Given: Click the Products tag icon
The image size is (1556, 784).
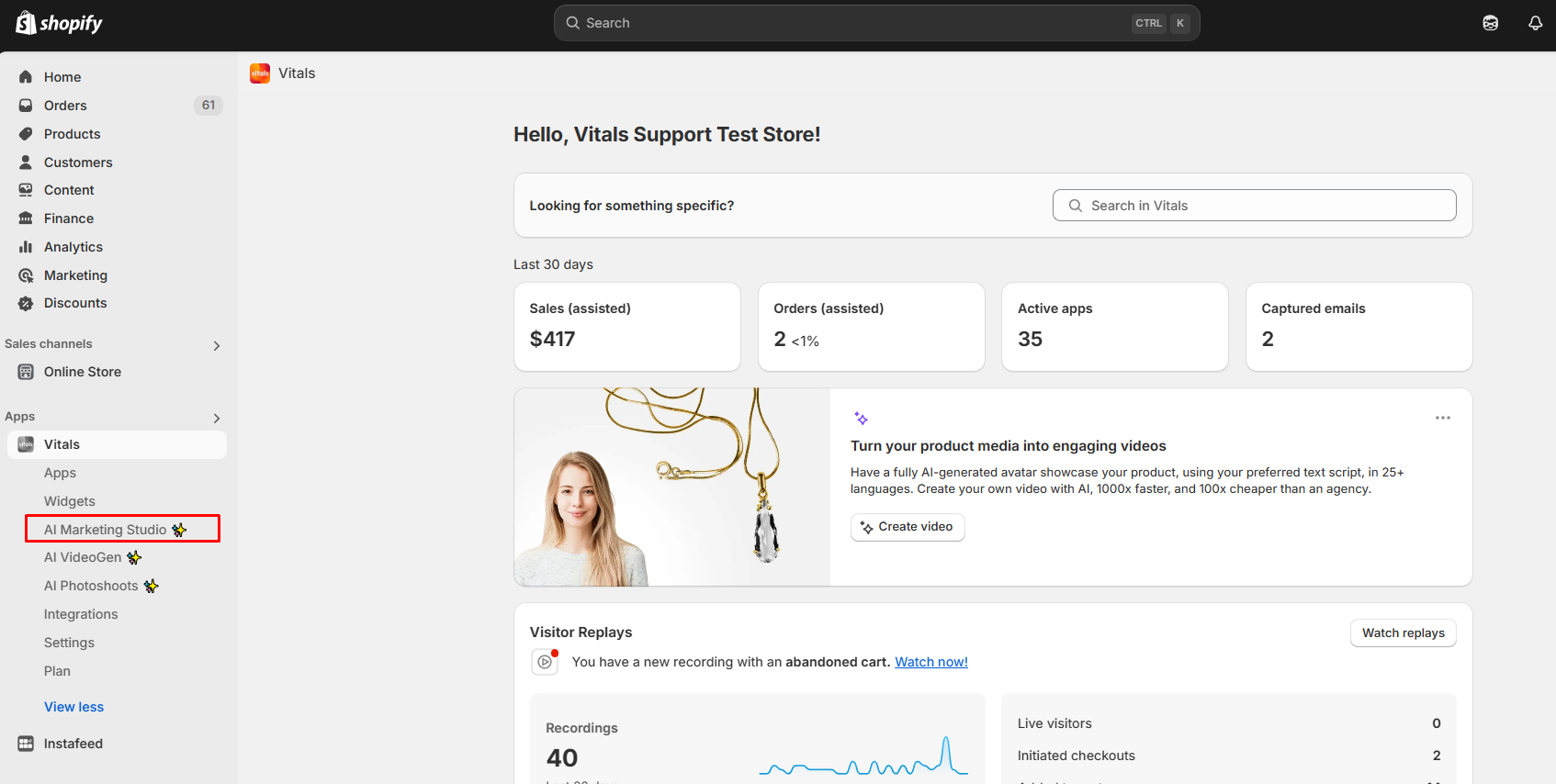Looking at the screenshot, I should [x=26, y=134].
